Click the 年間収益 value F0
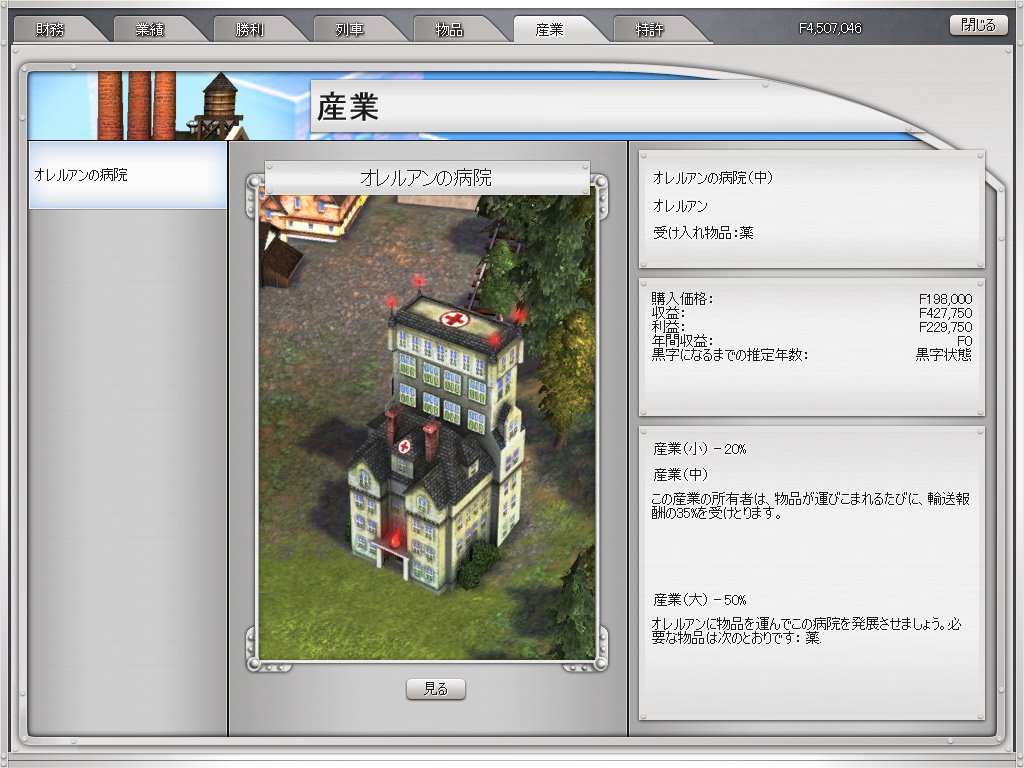The image size is (1024, 768). [x=964, y=342]
